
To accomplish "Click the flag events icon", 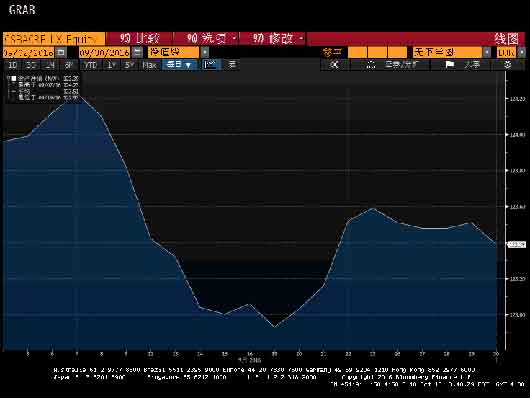I will pos(449,65).
